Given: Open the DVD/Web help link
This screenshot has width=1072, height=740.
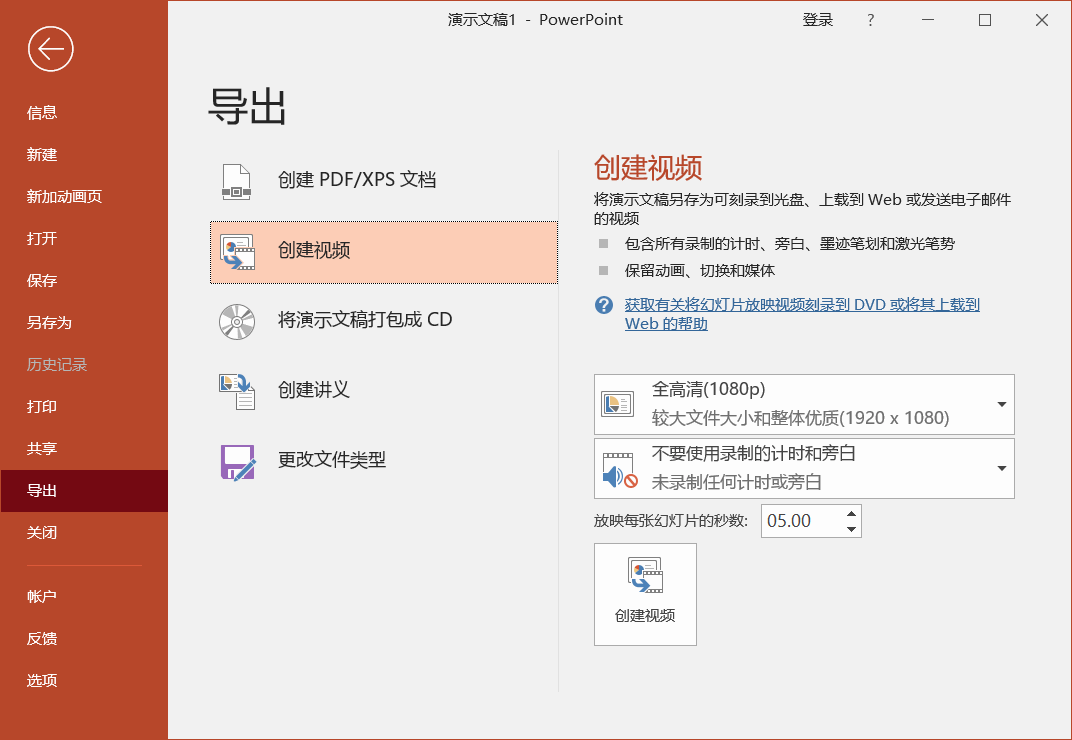Looking at the screenshot, I should coord(802,314).
